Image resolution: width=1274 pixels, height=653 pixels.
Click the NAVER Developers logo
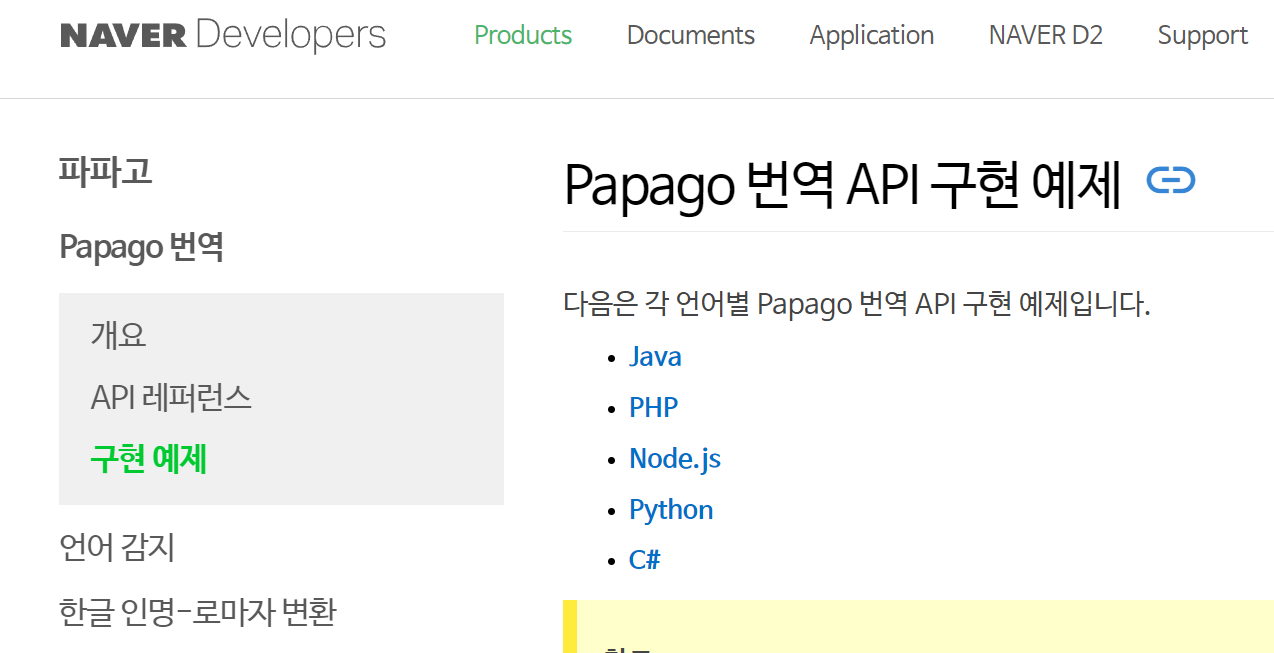[x=223, y=35]
